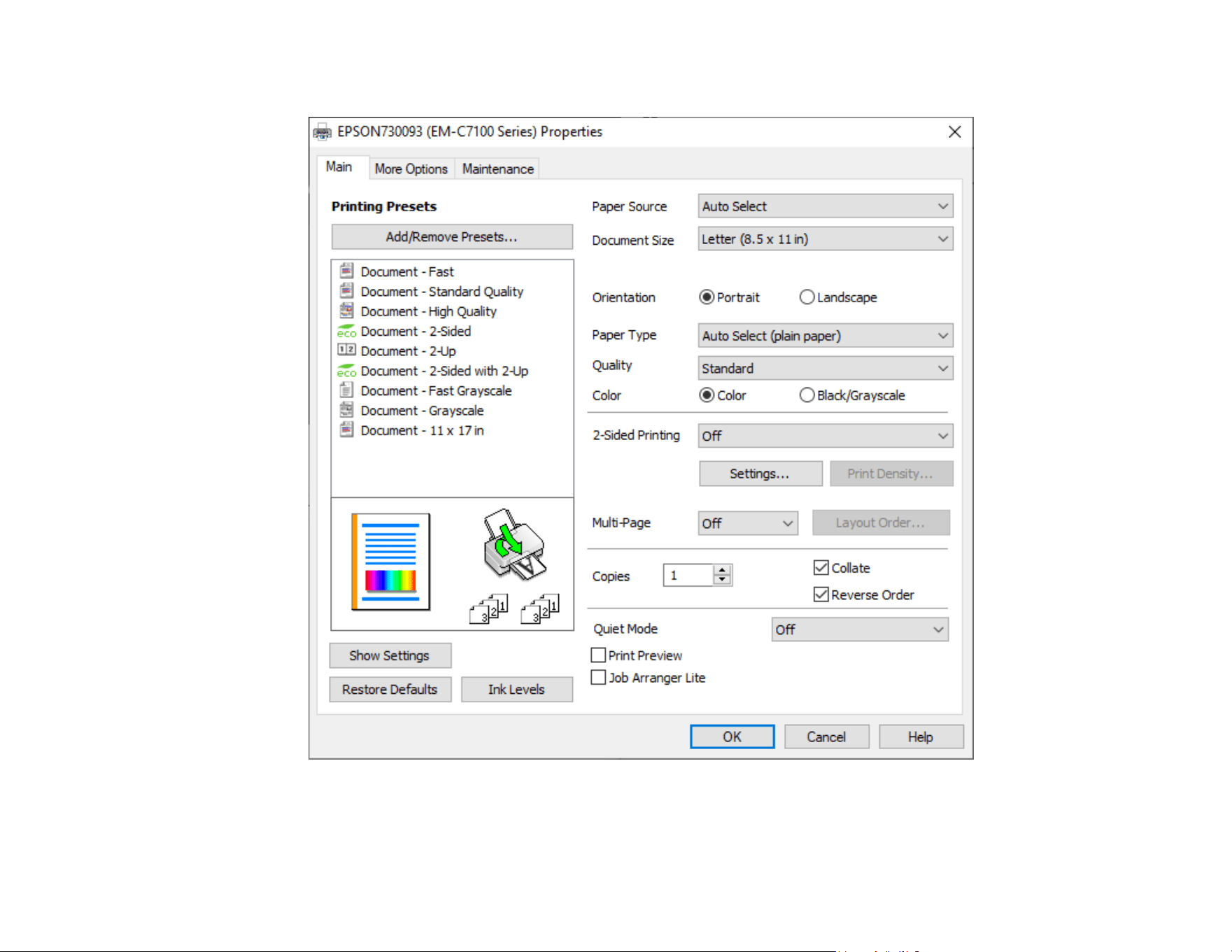Click the Document - Fast Grayscale preset icon
Image resolution: width=1232 pixels, height=952 pixels.
tap(346, 390)
